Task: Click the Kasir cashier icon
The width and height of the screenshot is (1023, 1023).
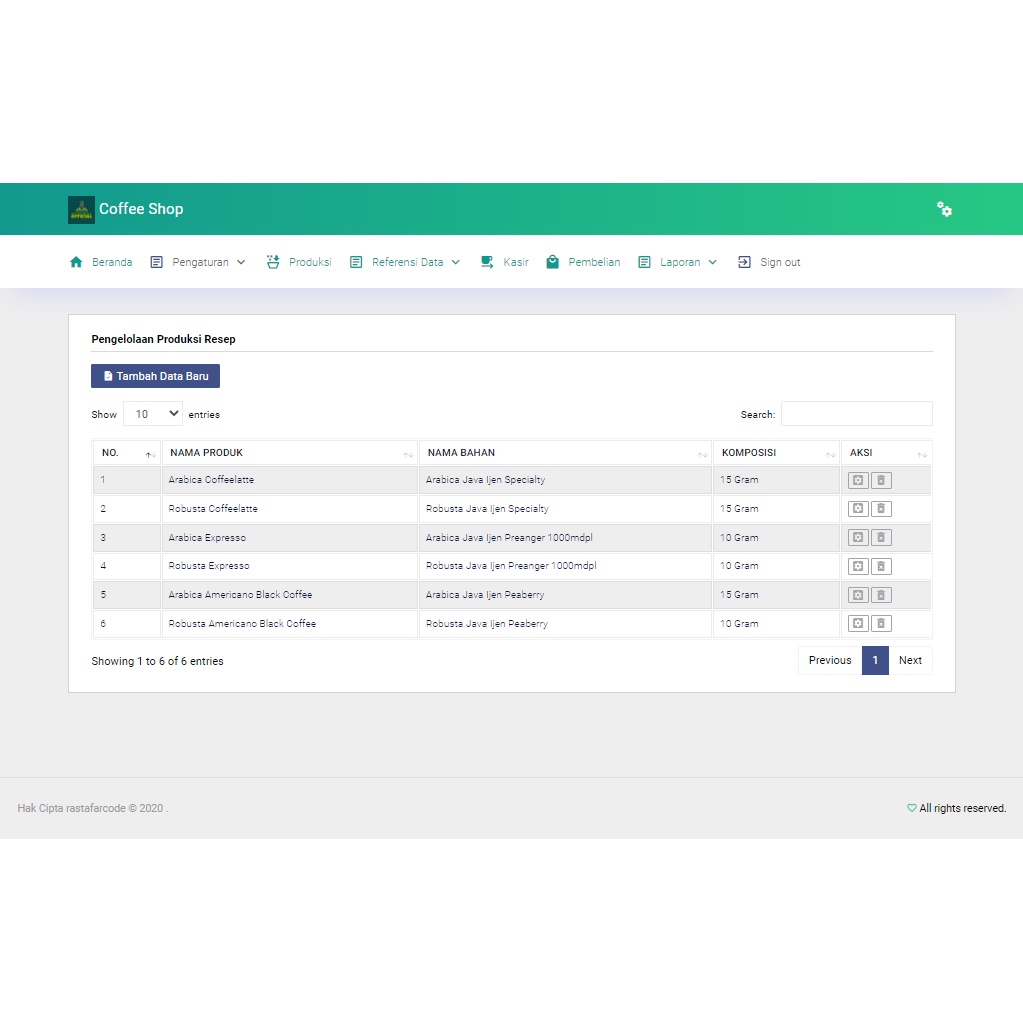Action: (487, 262)
